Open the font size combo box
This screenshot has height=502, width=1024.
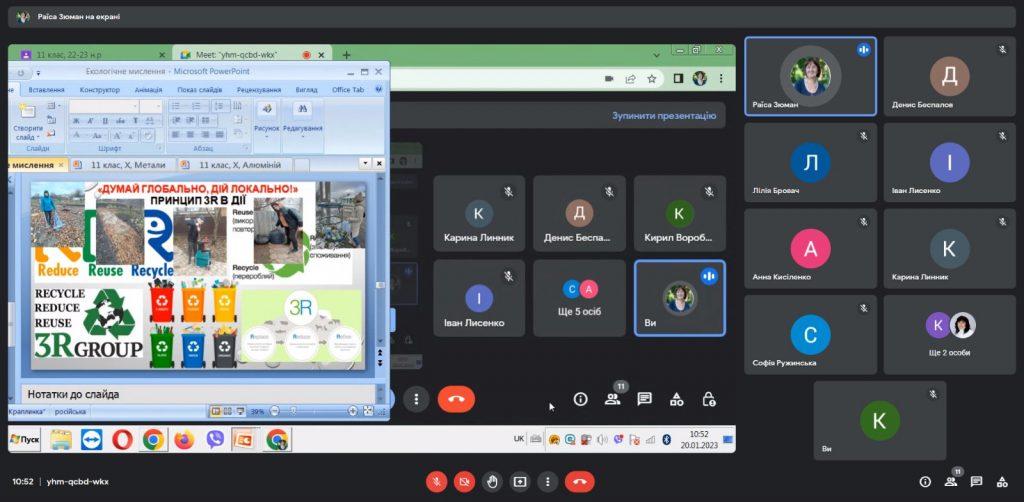[150, 106]
